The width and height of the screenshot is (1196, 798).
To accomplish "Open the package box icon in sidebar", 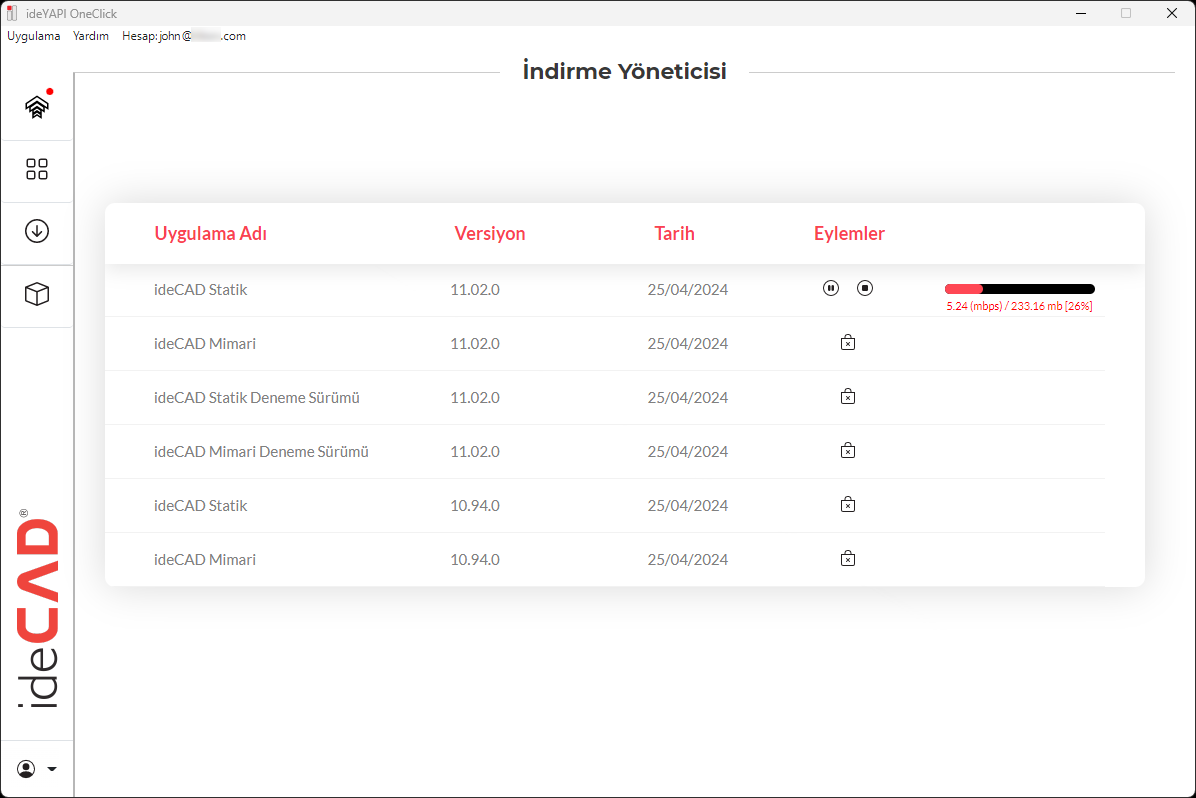I will click(37, 294).
